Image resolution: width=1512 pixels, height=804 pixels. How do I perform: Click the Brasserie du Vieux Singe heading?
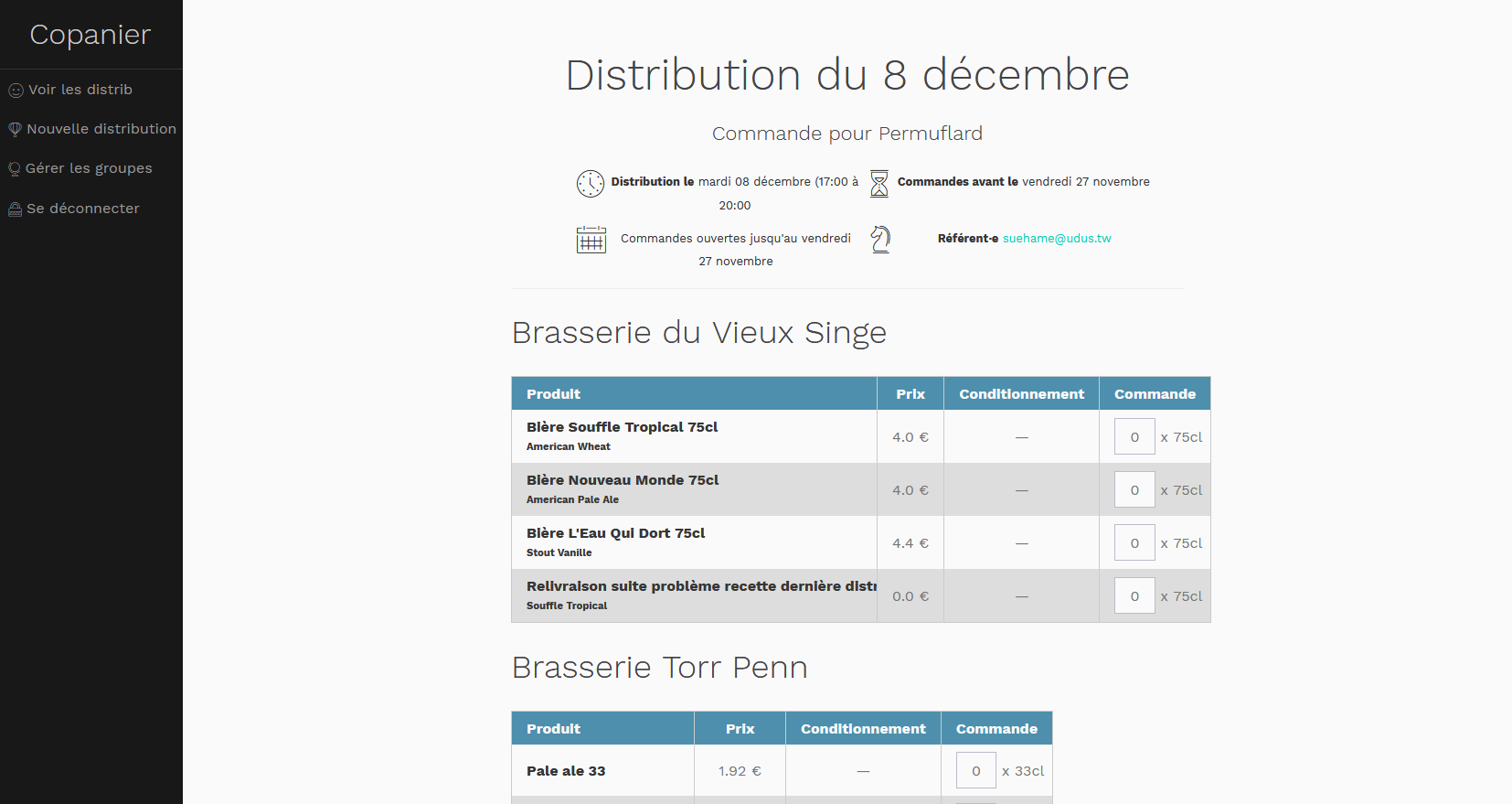[x=699, y=333]
